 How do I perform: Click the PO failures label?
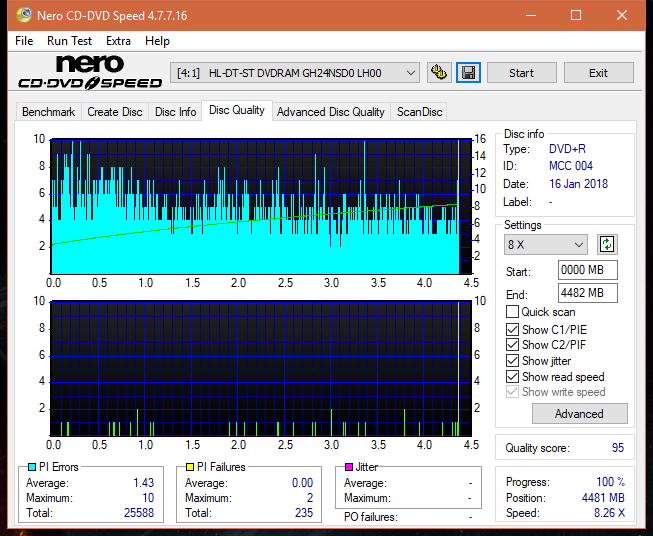(x=371, y=517)
